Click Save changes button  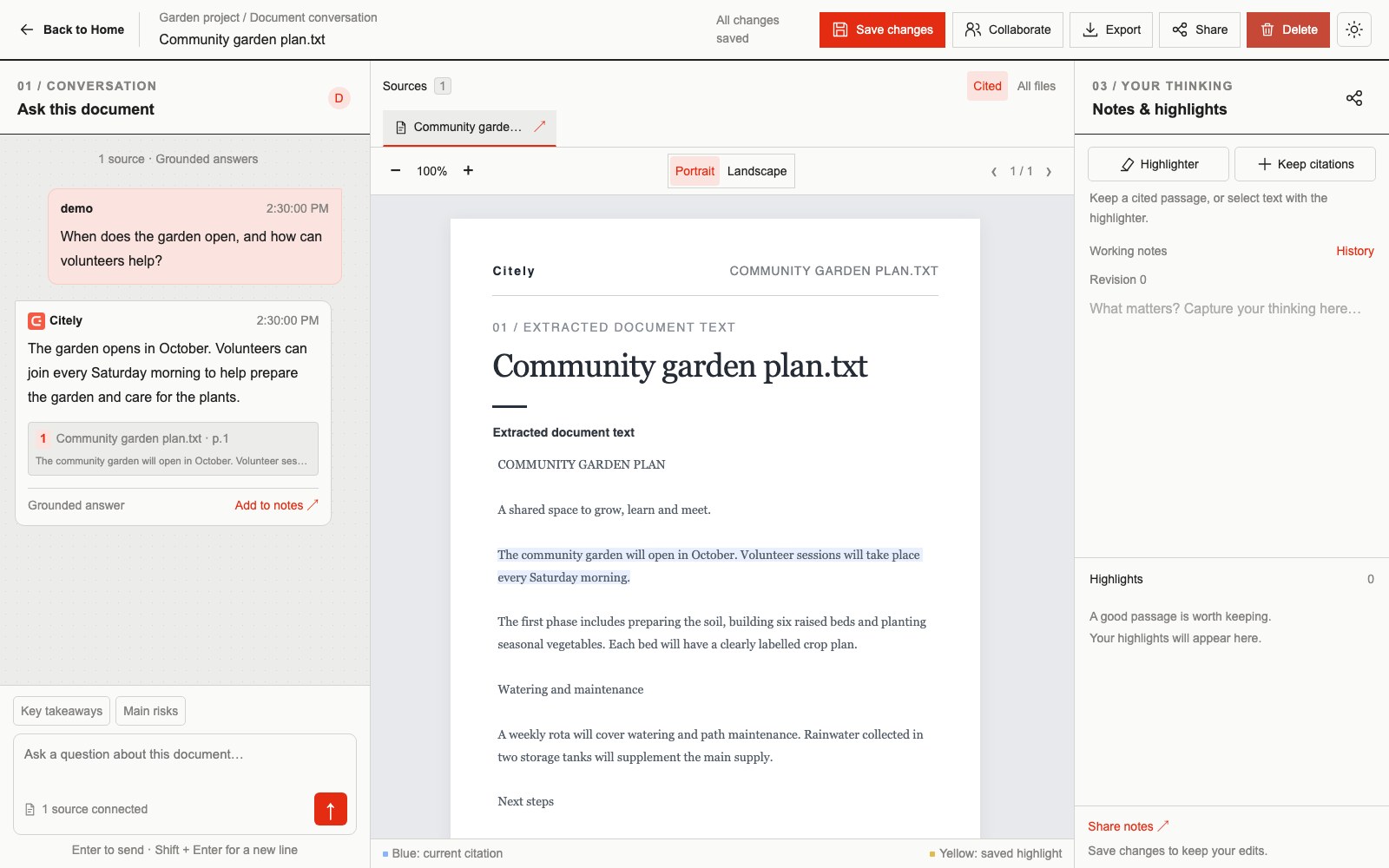coord(882,30)
